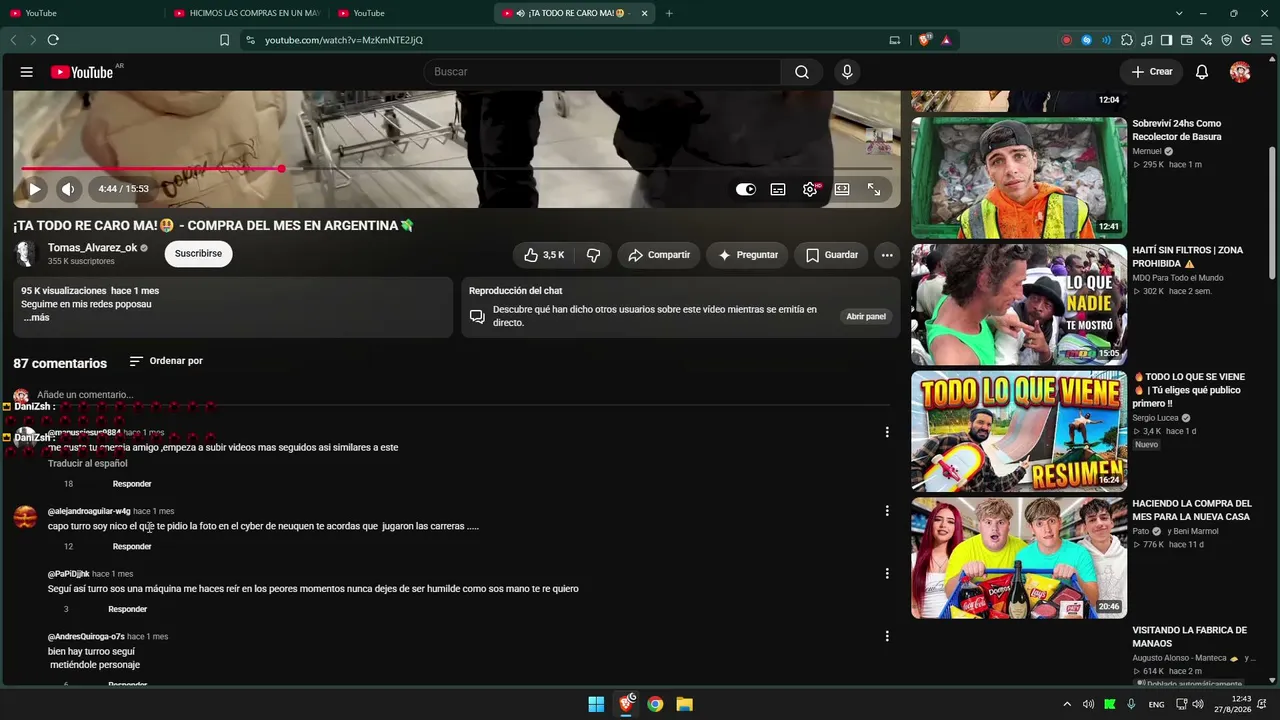Switch to theater mode
This screenshot has width=1280, height=720.
[x=842, y=189]
